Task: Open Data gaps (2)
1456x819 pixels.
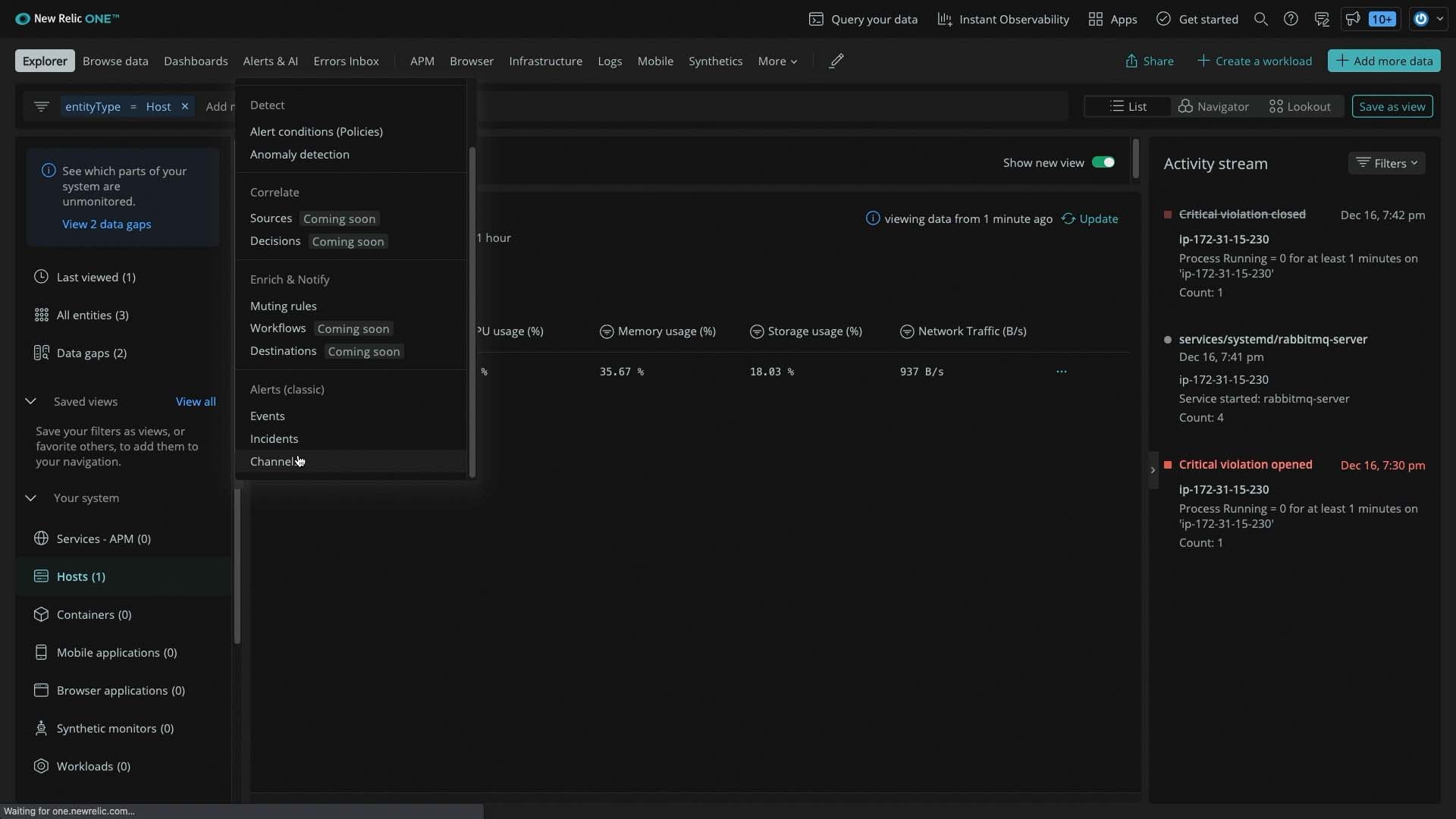Action: pyautogui.click(x=92, y=353)
